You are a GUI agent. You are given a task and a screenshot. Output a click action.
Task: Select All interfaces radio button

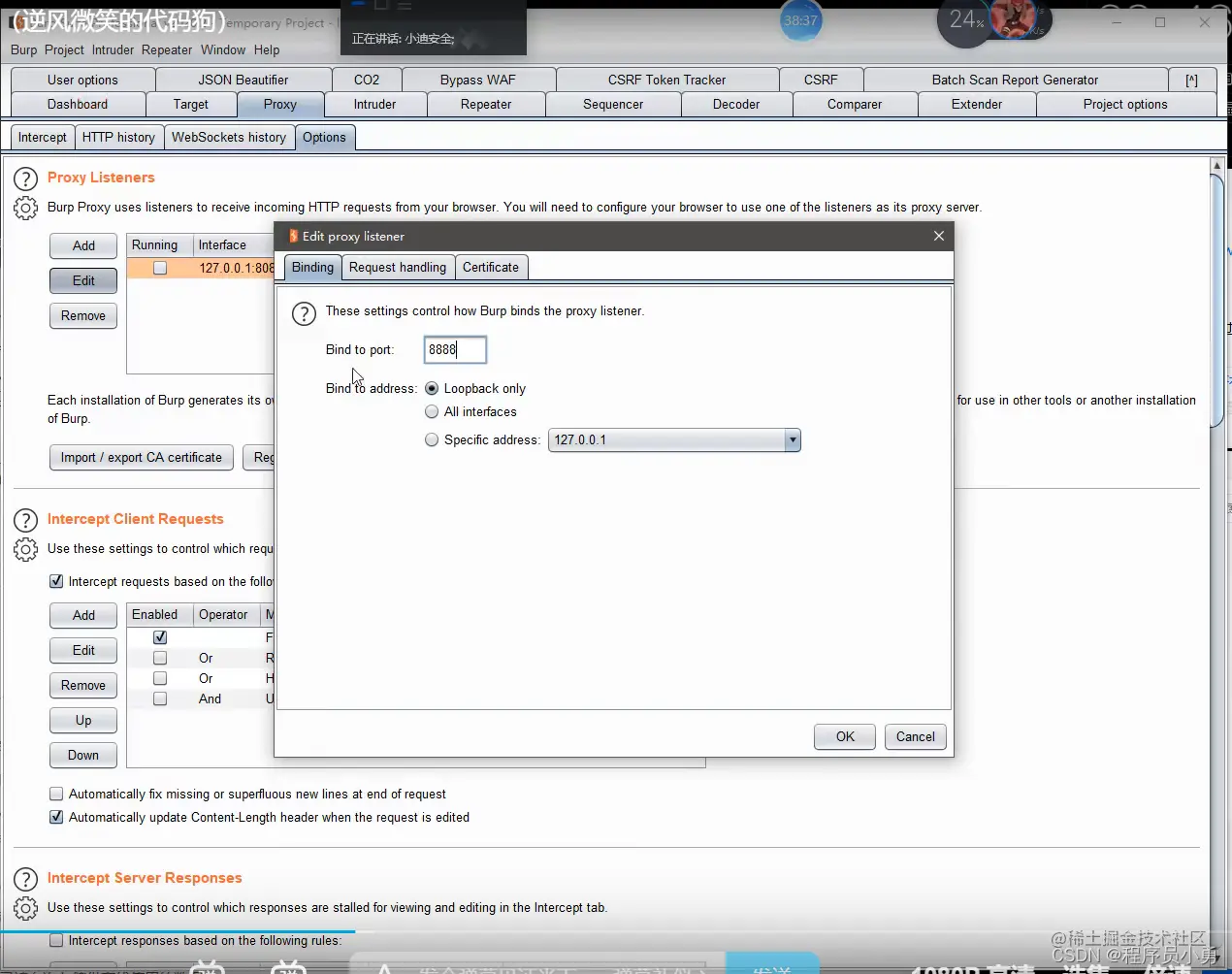(x=432, y=411)
